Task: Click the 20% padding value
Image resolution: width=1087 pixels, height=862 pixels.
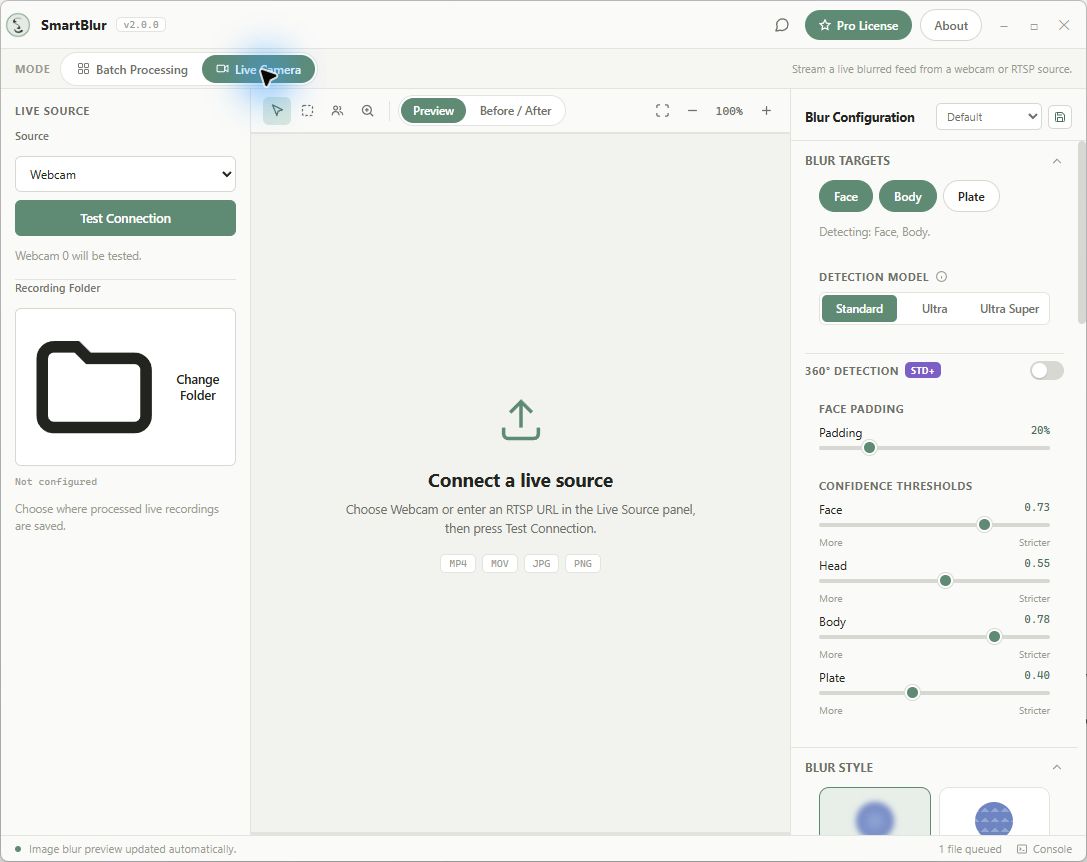Action: point(1040,430)
